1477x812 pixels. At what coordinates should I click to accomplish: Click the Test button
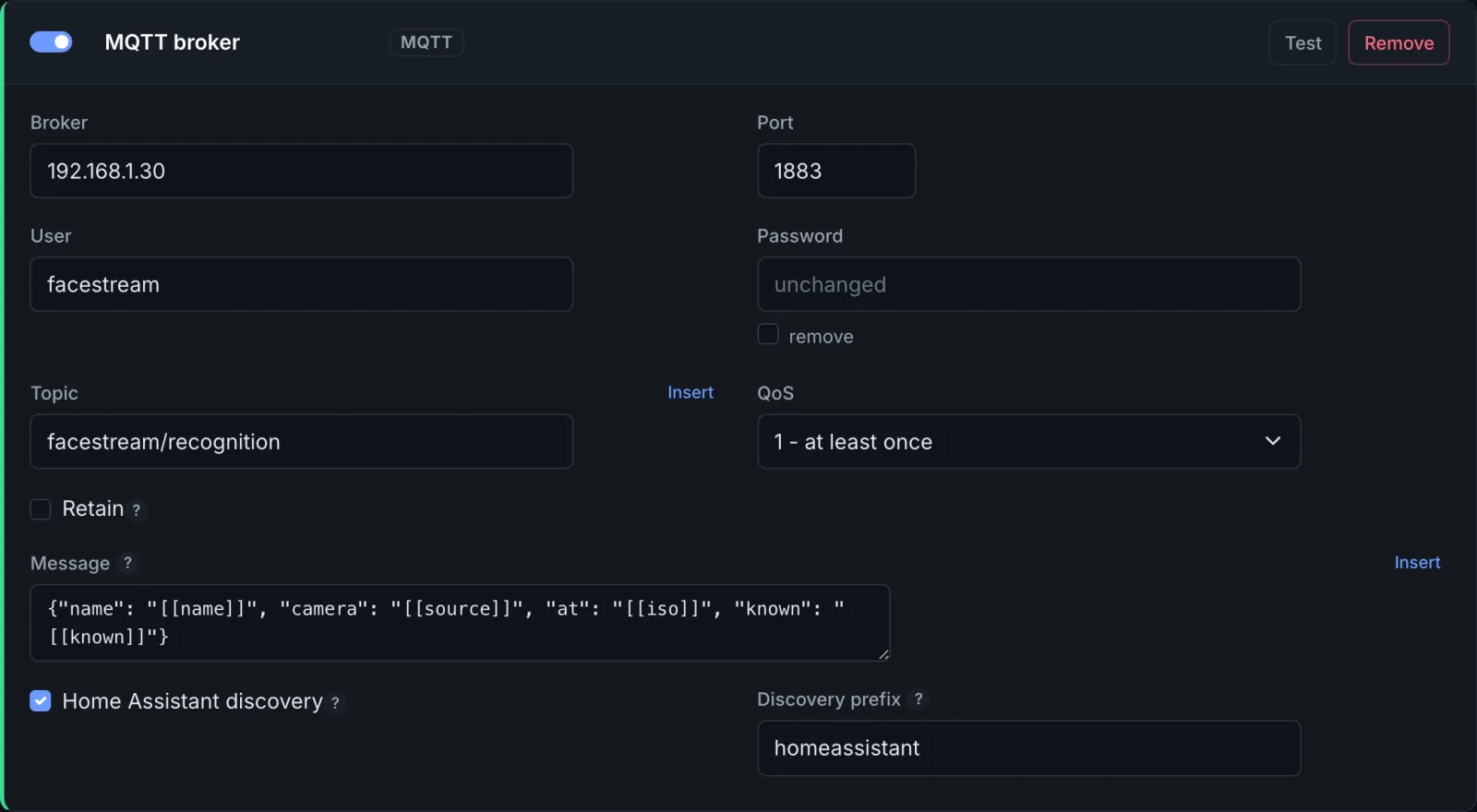[1303, 42]
